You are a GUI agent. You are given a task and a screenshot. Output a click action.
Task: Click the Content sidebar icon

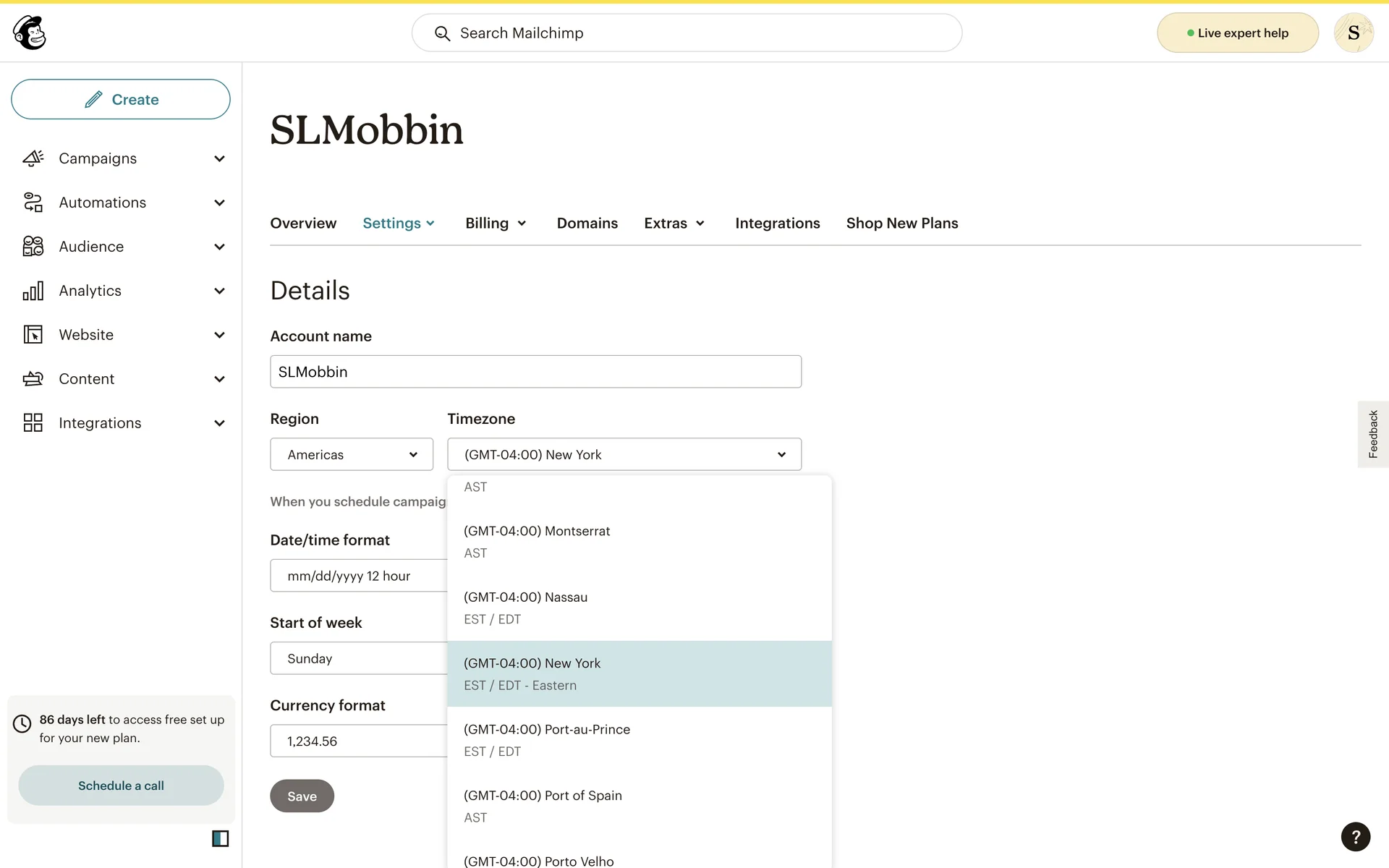[33, 379]
